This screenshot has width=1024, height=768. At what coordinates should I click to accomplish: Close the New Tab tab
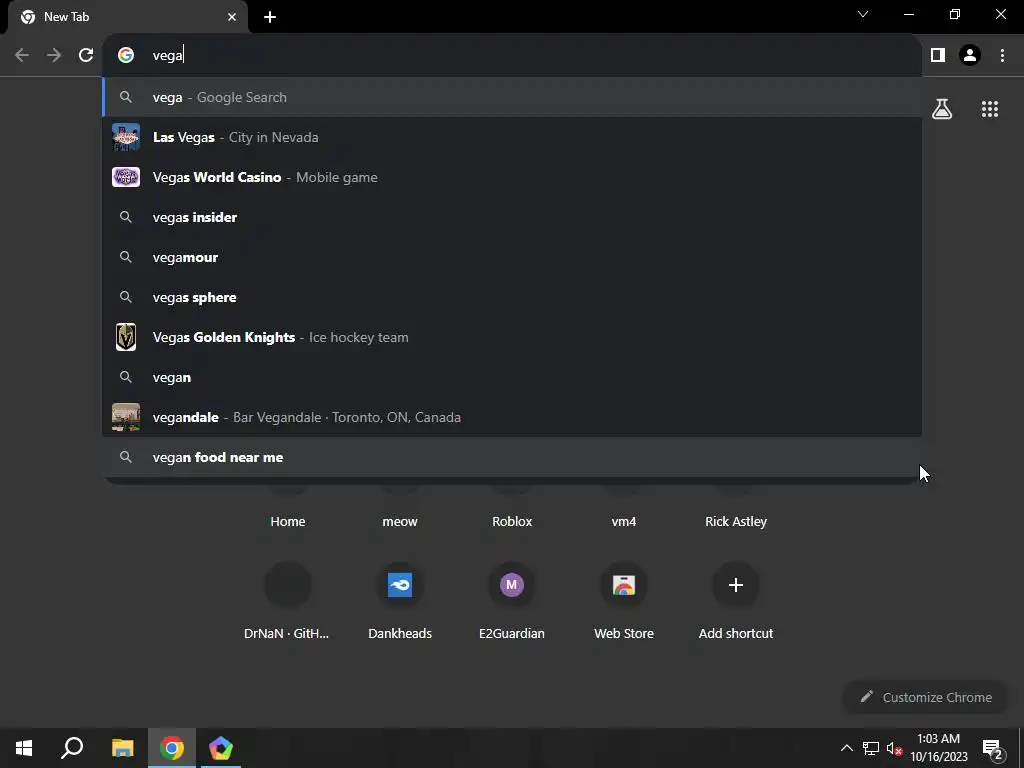[232, 17]
